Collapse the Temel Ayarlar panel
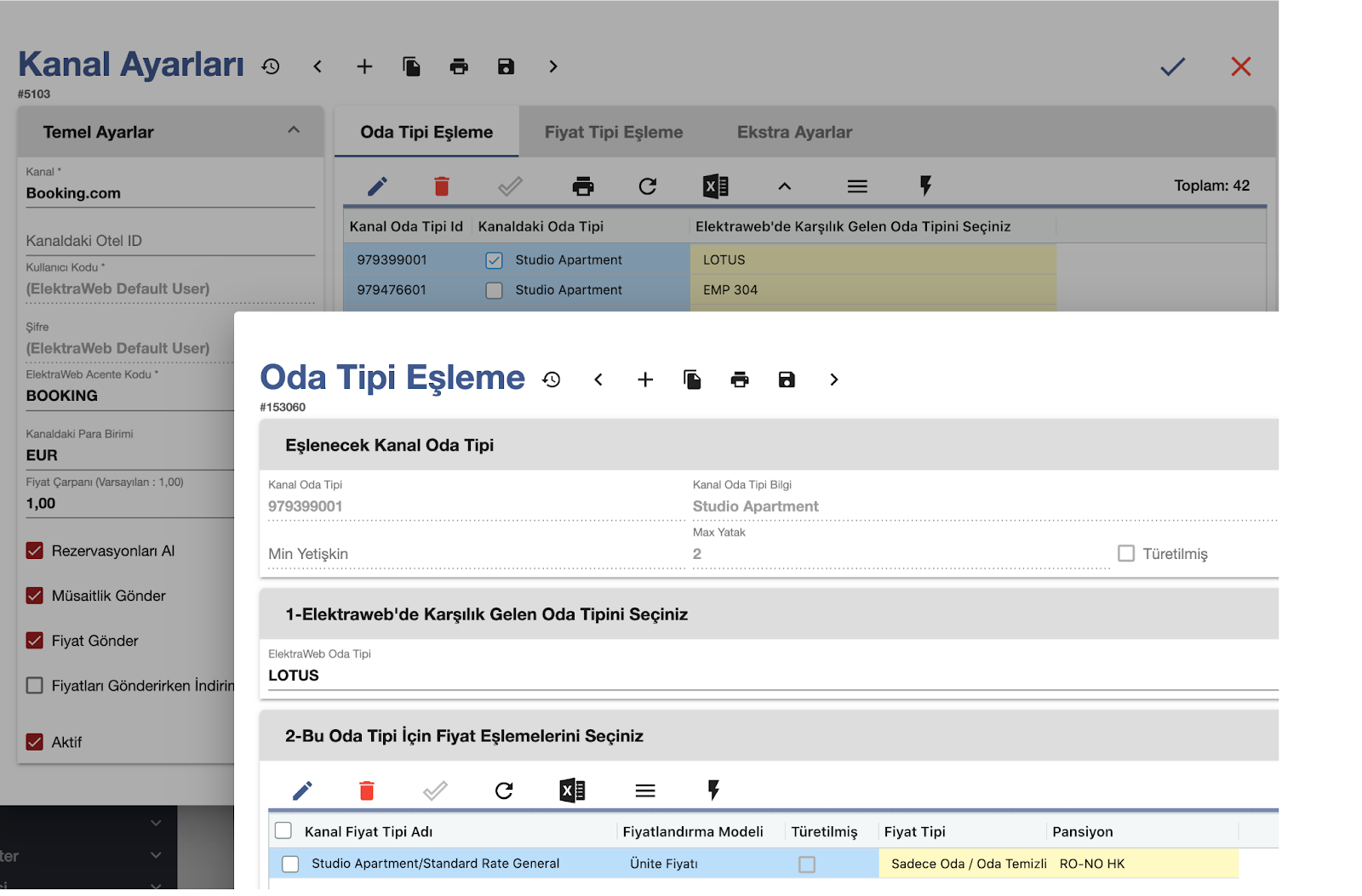This screenshot has height=896, width=1362. [294, 131]
